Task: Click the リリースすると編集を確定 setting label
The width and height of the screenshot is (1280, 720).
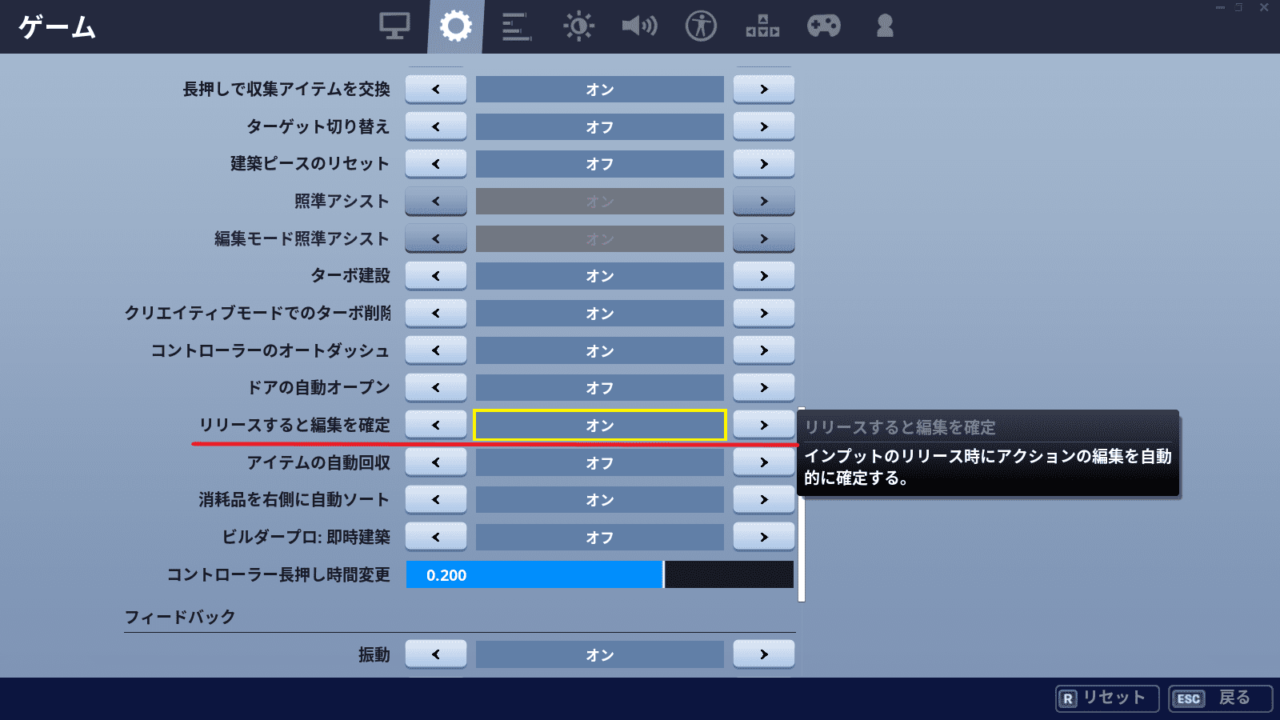Action: pos(295,425)
